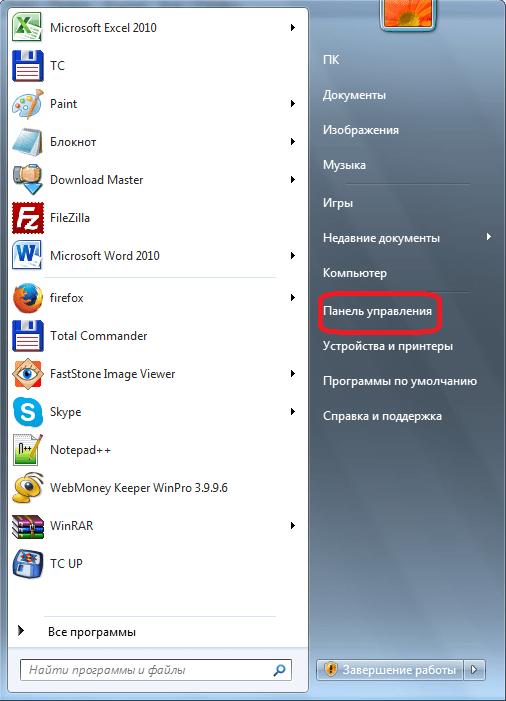Open the shutdown options arrow next to Завершение работы
The height and width of the screenshot is (701, 506).
474,670
